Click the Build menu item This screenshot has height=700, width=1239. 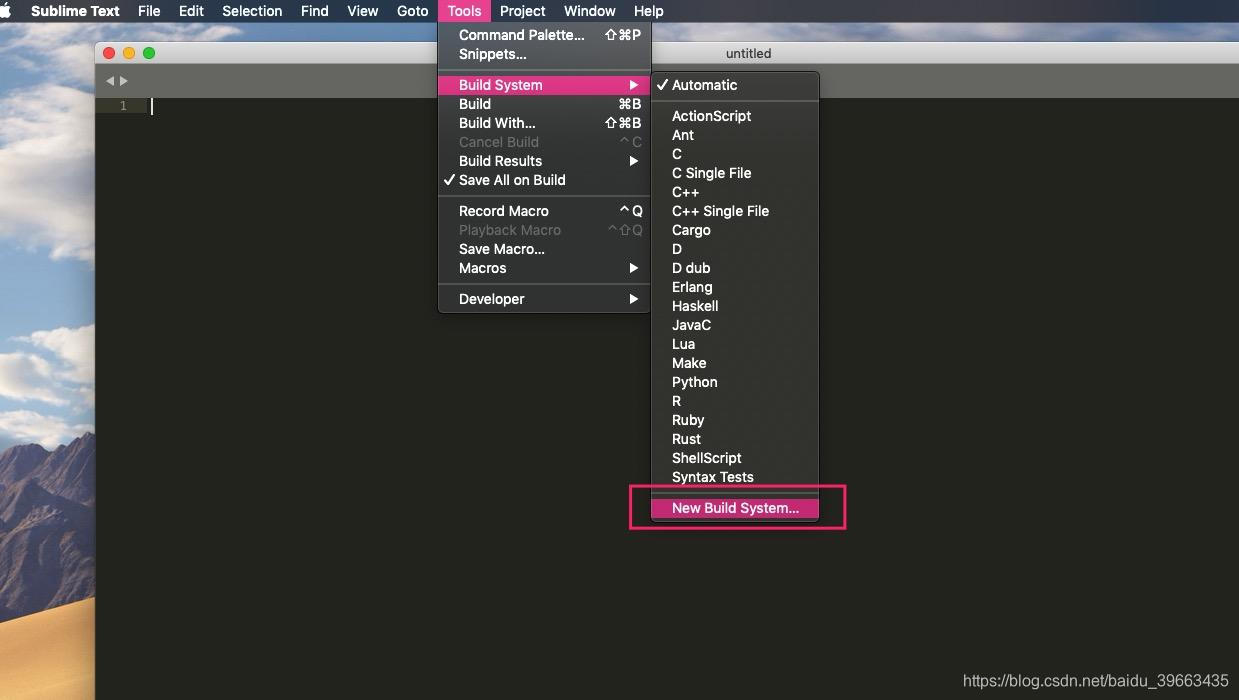544,104
